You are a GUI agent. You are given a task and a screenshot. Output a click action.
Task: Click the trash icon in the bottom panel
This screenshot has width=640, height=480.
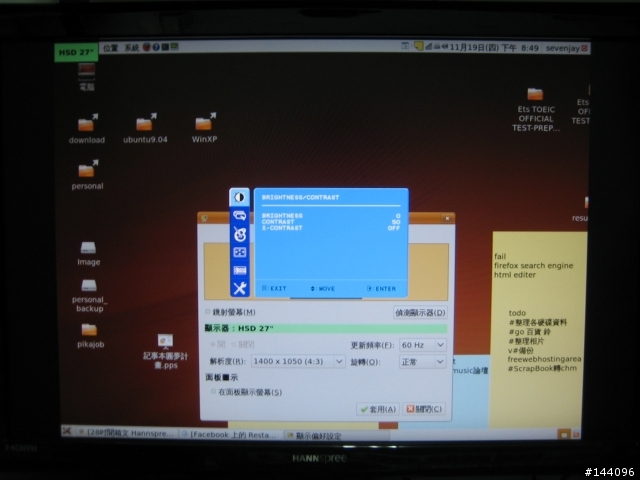pos(576,434)
